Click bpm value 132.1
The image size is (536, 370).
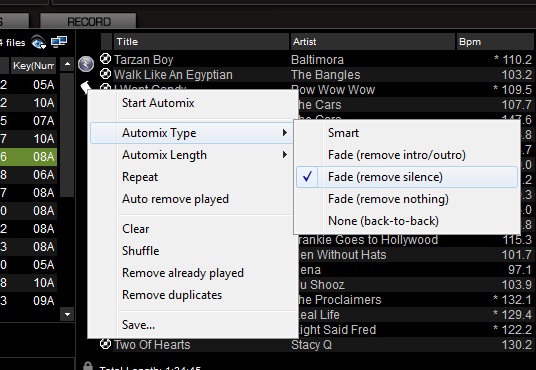point(517,300)
